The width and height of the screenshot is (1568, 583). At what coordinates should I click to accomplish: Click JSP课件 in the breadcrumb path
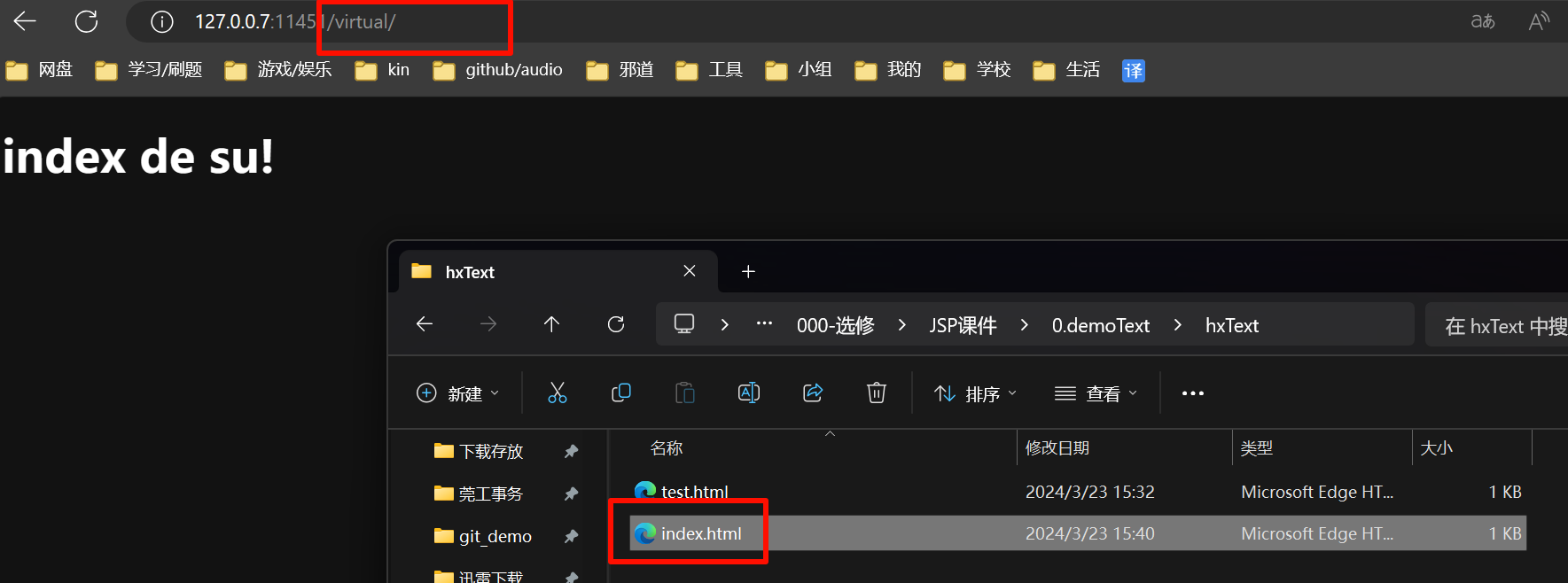(x=963, y=325)
